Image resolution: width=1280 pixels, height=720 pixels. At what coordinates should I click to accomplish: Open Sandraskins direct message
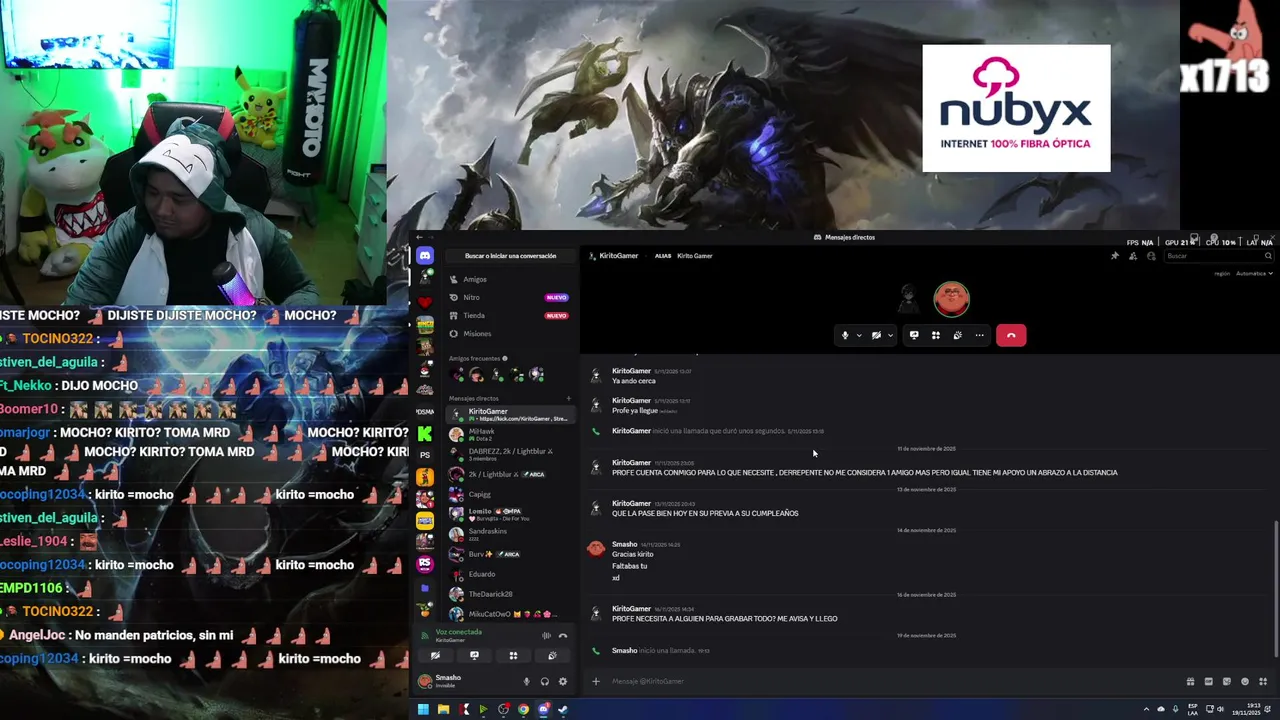[510, 534]
